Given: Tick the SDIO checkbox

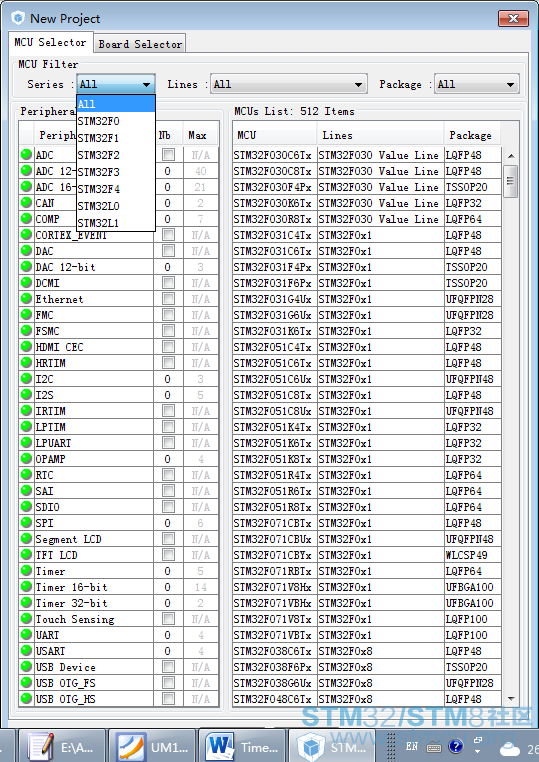Looking at the screenshot, I should (x=168, y=507).
